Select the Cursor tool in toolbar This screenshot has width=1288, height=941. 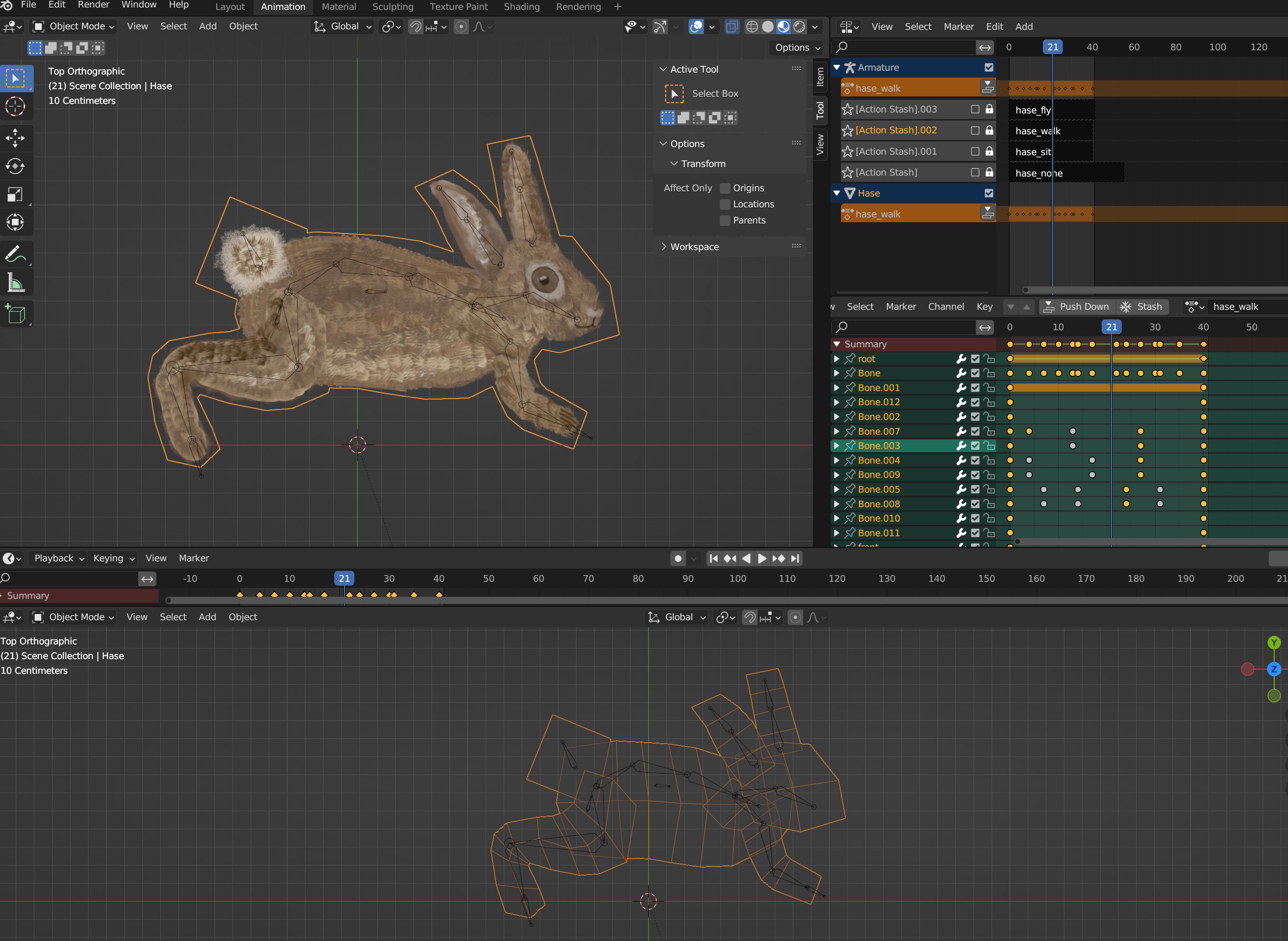[15, 106]
